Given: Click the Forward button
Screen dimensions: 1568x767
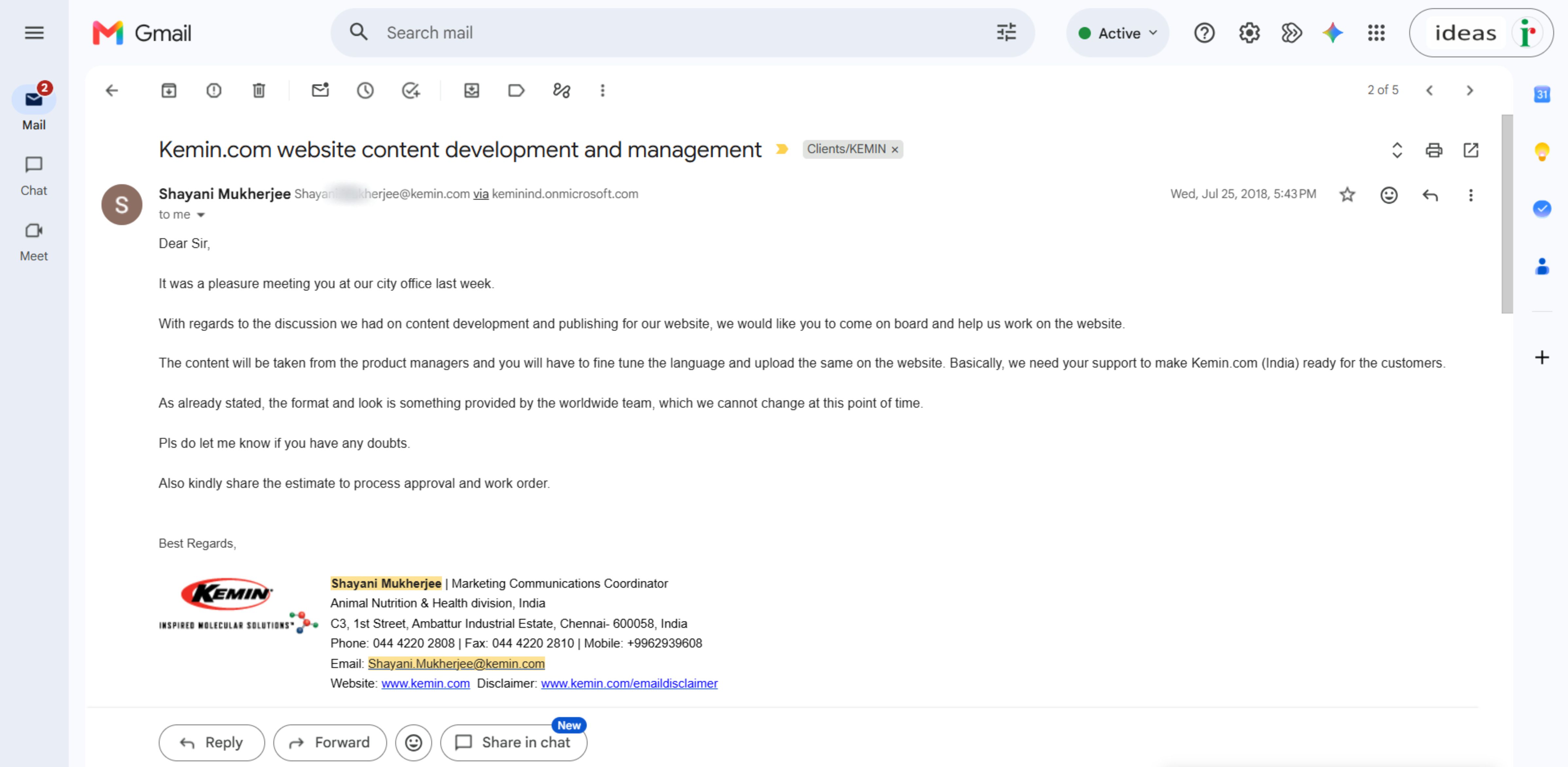Looking at the screenshot, I should [329, 743].
